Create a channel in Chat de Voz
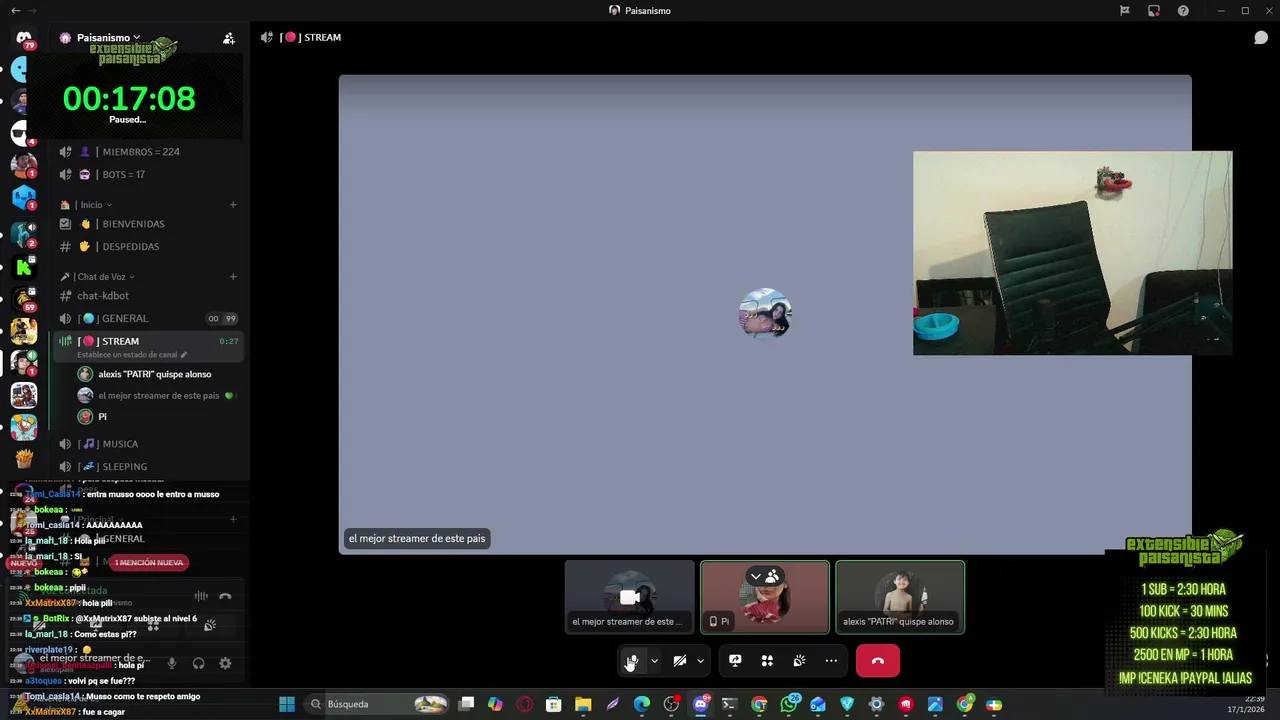Image resolution: width=1280 pixels, height=720 pixels. click(233, 277)
